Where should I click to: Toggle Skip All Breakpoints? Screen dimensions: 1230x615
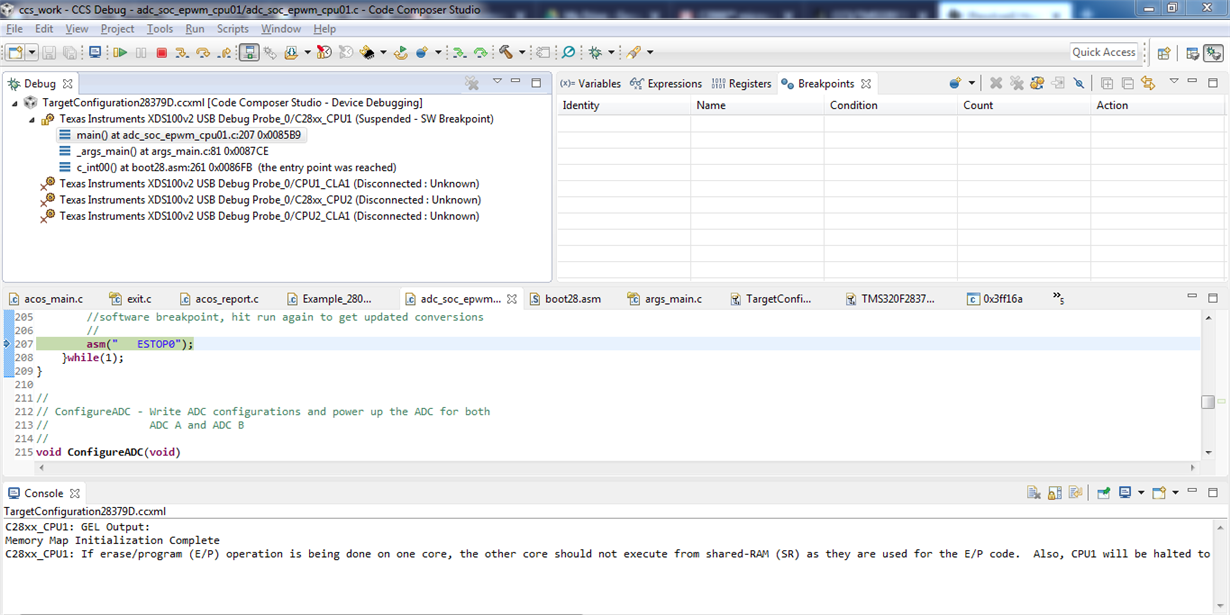[x=1078, y=83]
